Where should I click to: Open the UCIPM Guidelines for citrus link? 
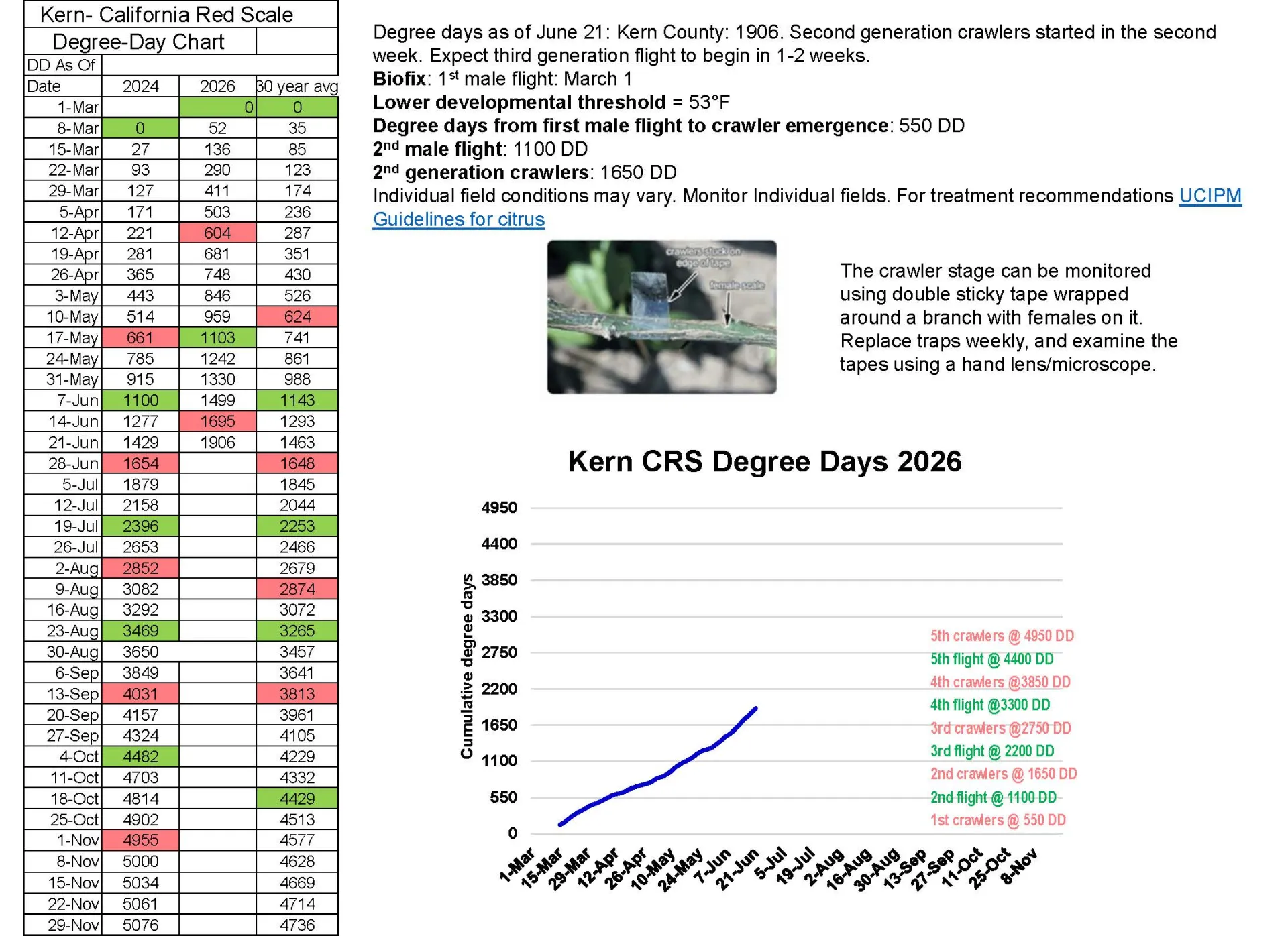[x=808, y=207]
